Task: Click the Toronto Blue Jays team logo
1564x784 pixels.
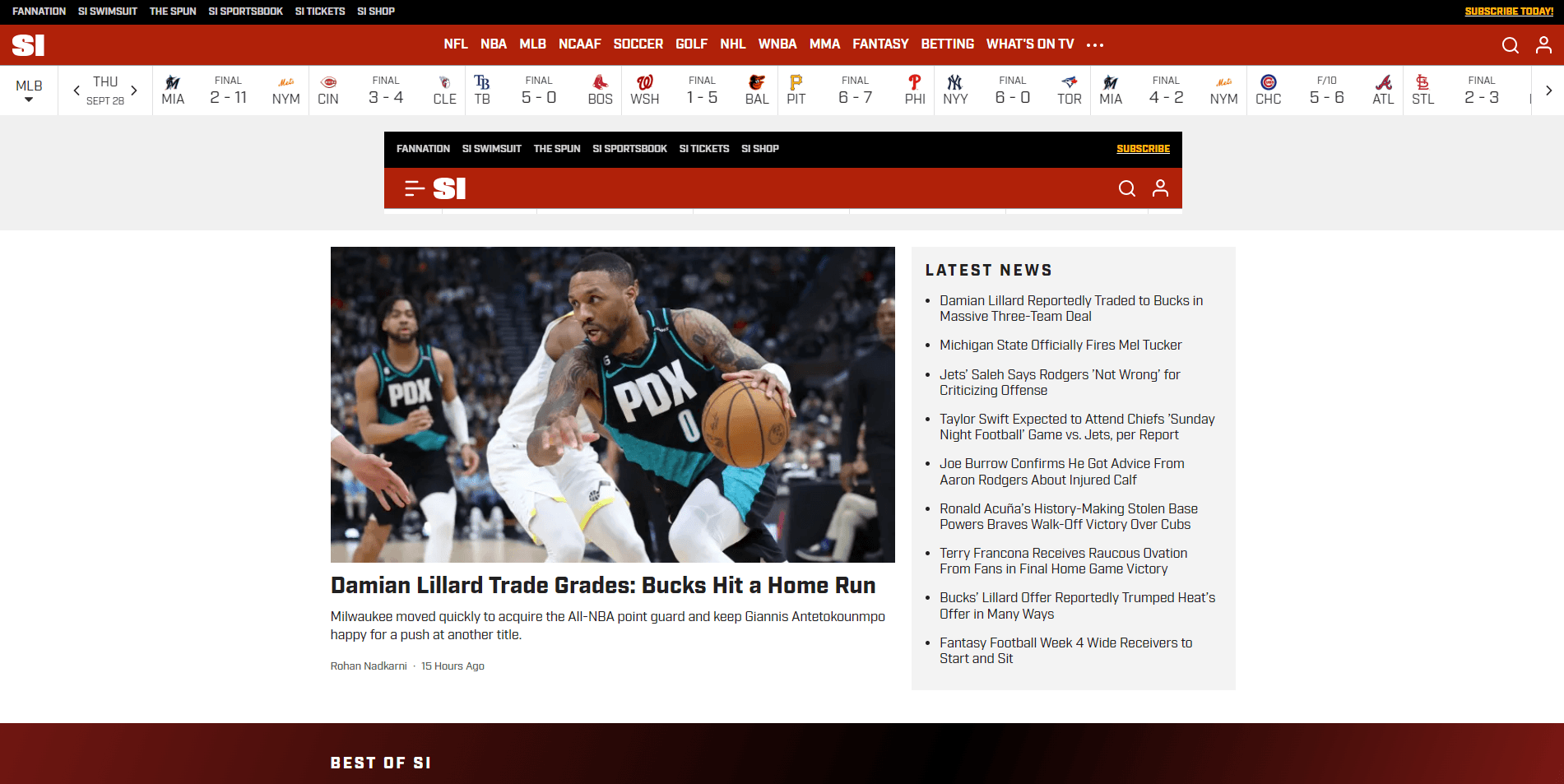Action: [x=1070, y=82]
